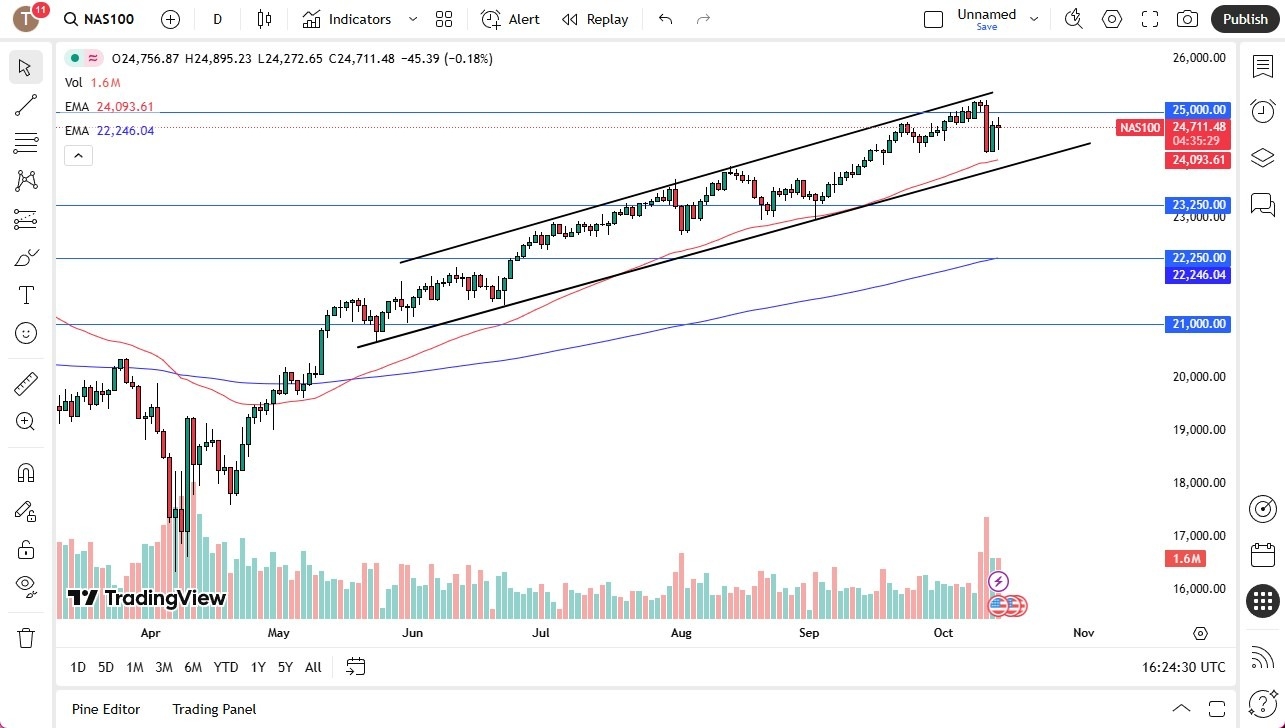Toggle Hide All Drawings with the eye icon
1285x728 pixels.
click(25, 585)
